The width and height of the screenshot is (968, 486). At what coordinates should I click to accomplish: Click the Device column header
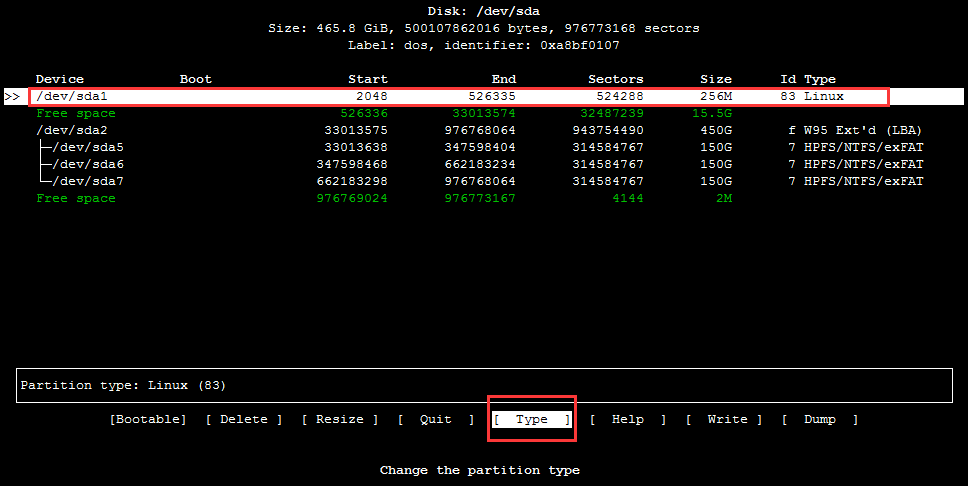pyautogui.click(x=60, y=80)
